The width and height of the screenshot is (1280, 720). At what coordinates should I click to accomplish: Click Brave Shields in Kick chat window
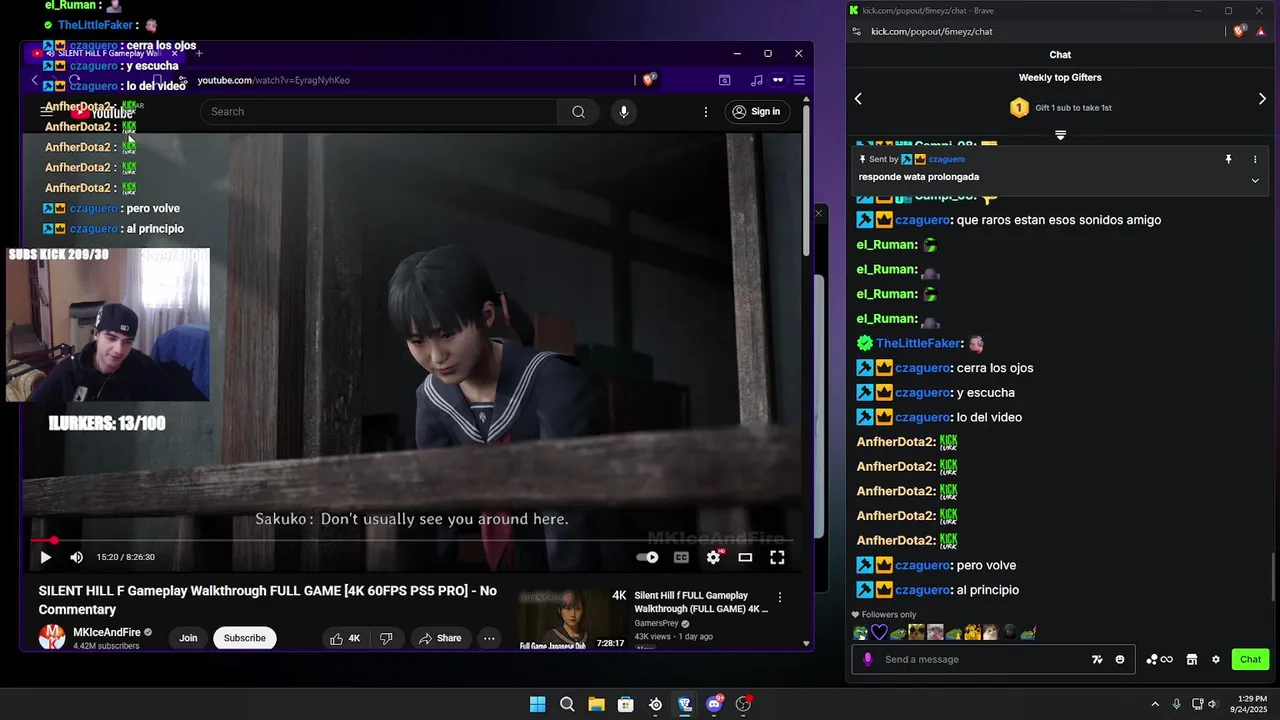[1240, 31]
